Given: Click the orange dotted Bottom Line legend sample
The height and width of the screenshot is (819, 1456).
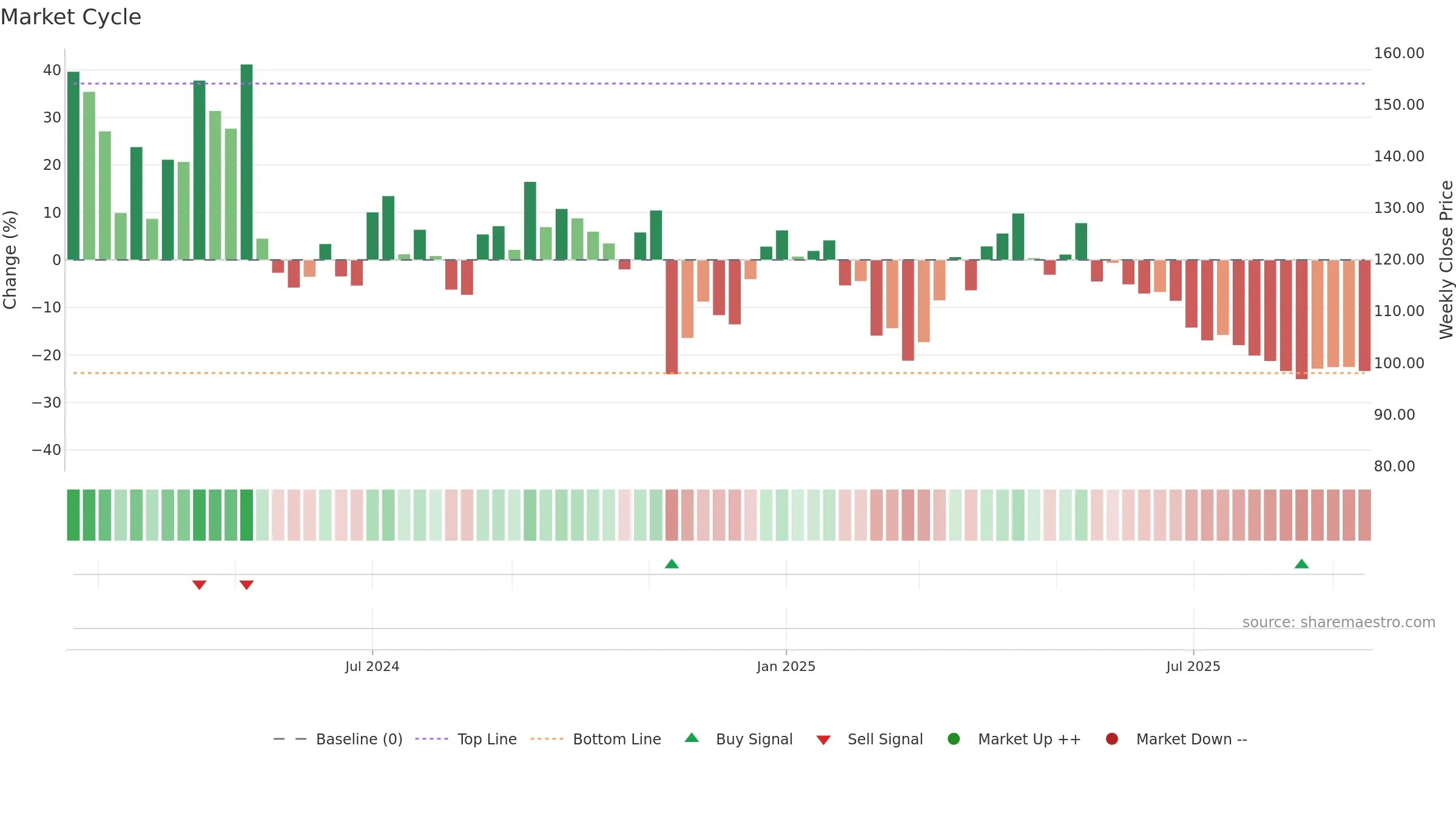Looking at the screenshot, I should [x=547, y=739].
